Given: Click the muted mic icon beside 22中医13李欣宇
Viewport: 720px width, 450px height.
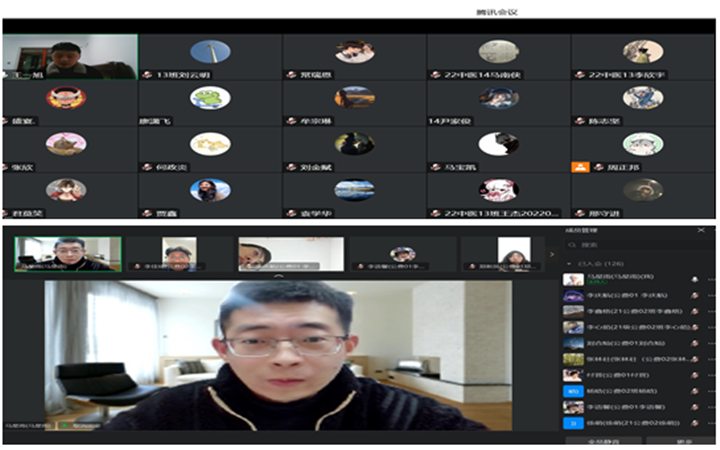Looking at the screenshot, I should pos(579,74).
